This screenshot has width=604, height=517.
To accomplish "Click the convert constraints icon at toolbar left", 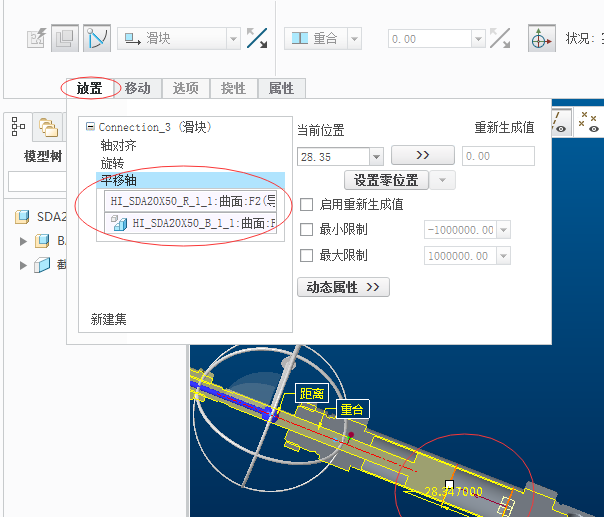I will tap(37, 38).
